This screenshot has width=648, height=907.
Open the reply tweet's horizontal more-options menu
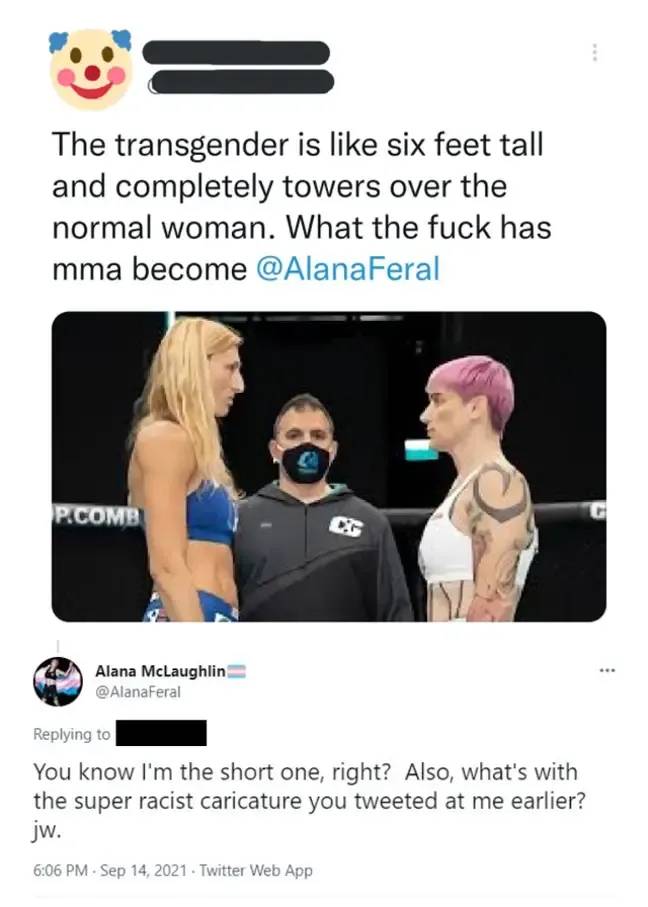[607, 671]
